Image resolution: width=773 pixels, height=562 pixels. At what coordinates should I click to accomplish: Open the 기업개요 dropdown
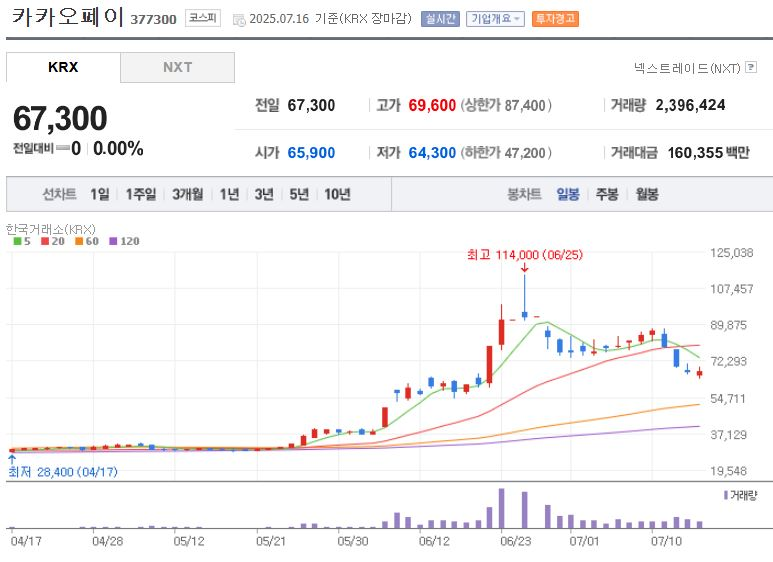(x=495, y=19)
